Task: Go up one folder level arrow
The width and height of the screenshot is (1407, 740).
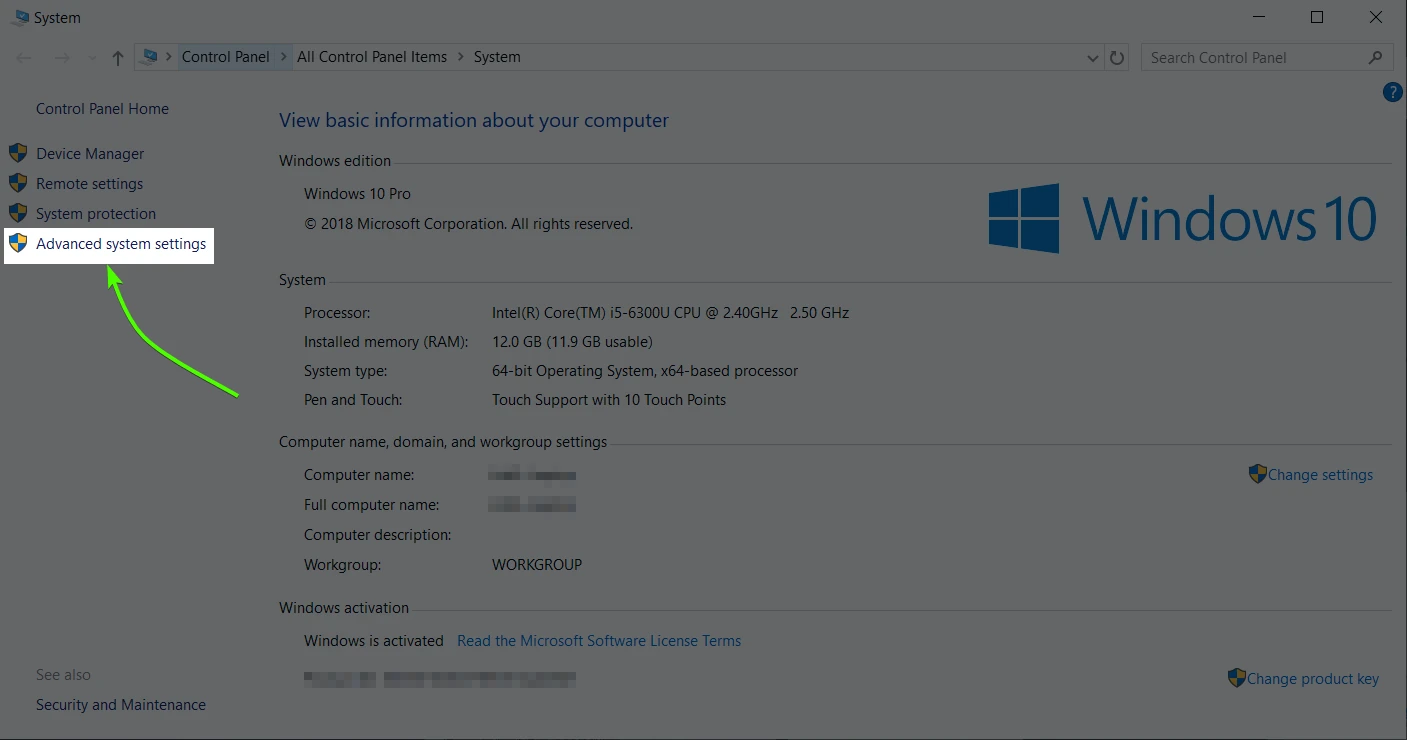Action: click(118, 58)
